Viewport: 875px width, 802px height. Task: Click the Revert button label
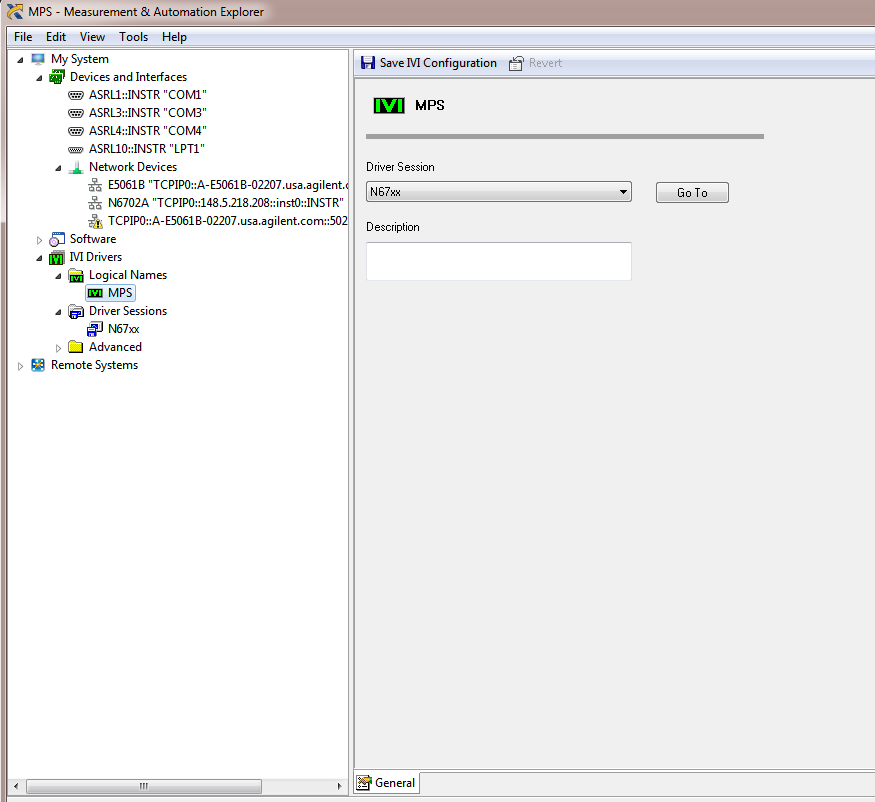pos(545,63)
